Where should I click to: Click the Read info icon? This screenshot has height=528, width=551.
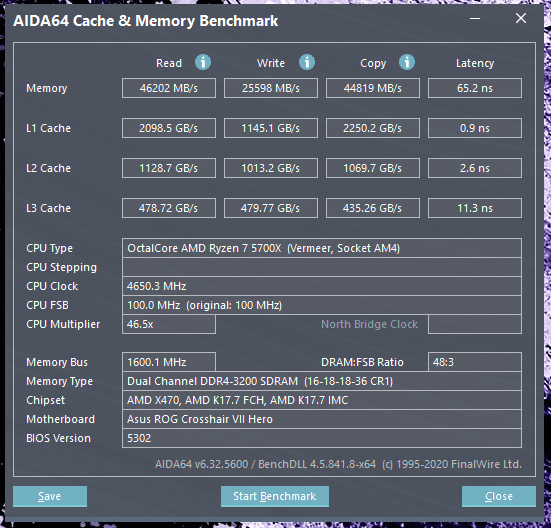click(203, 63)
